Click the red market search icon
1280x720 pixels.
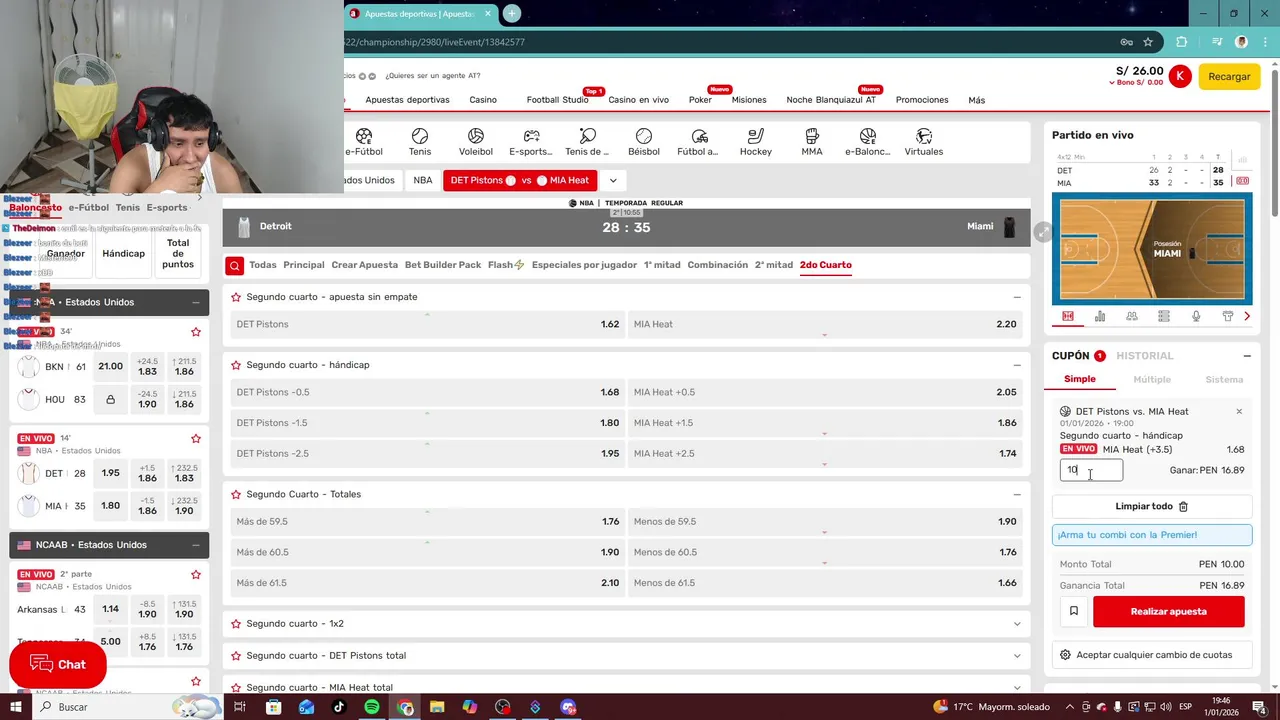[x=234, y=265]
